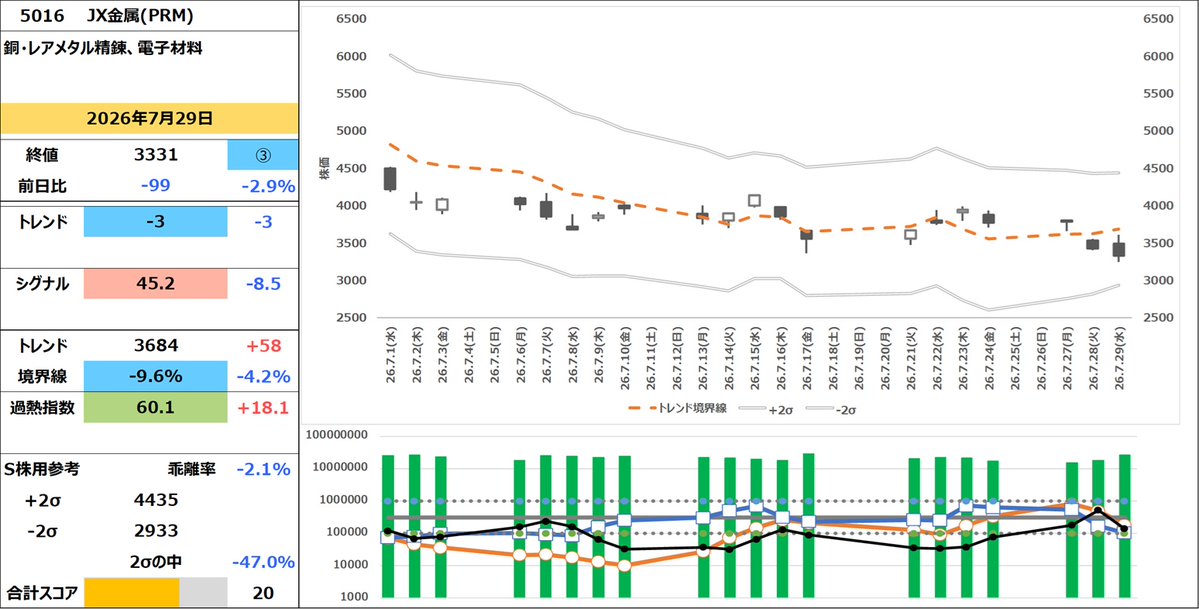Click the 26.7.17(金) date label

807,357
